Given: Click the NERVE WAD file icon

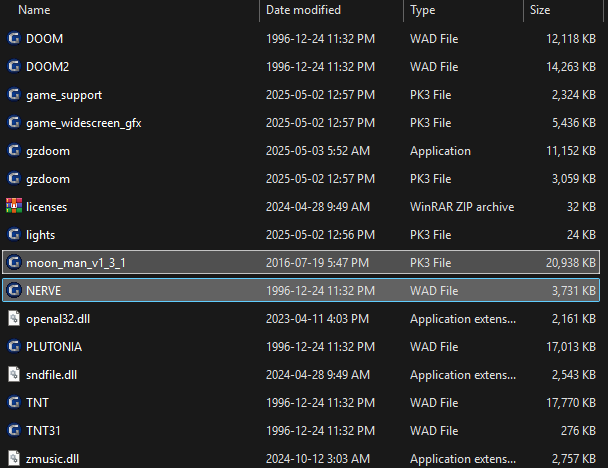Looking at the screenshot, I should pyautogui.click(x=14, y=290).
